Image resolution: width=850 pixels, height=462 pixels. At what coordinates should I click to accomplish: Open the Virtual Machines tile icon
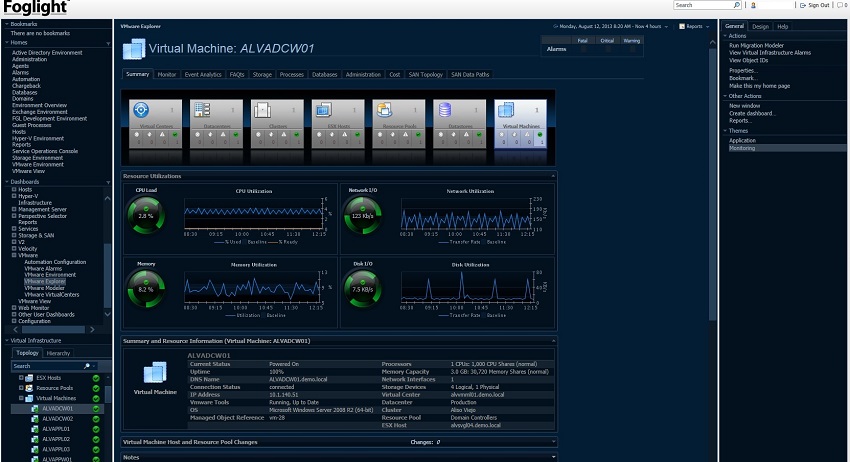click(x=506, y=110)
